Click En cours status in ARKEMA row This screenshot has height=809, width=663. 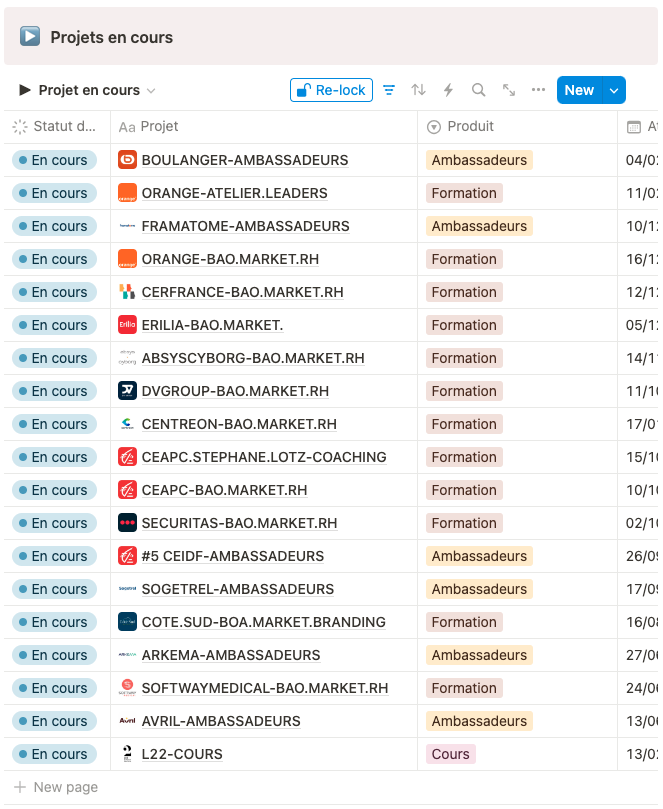54,655
